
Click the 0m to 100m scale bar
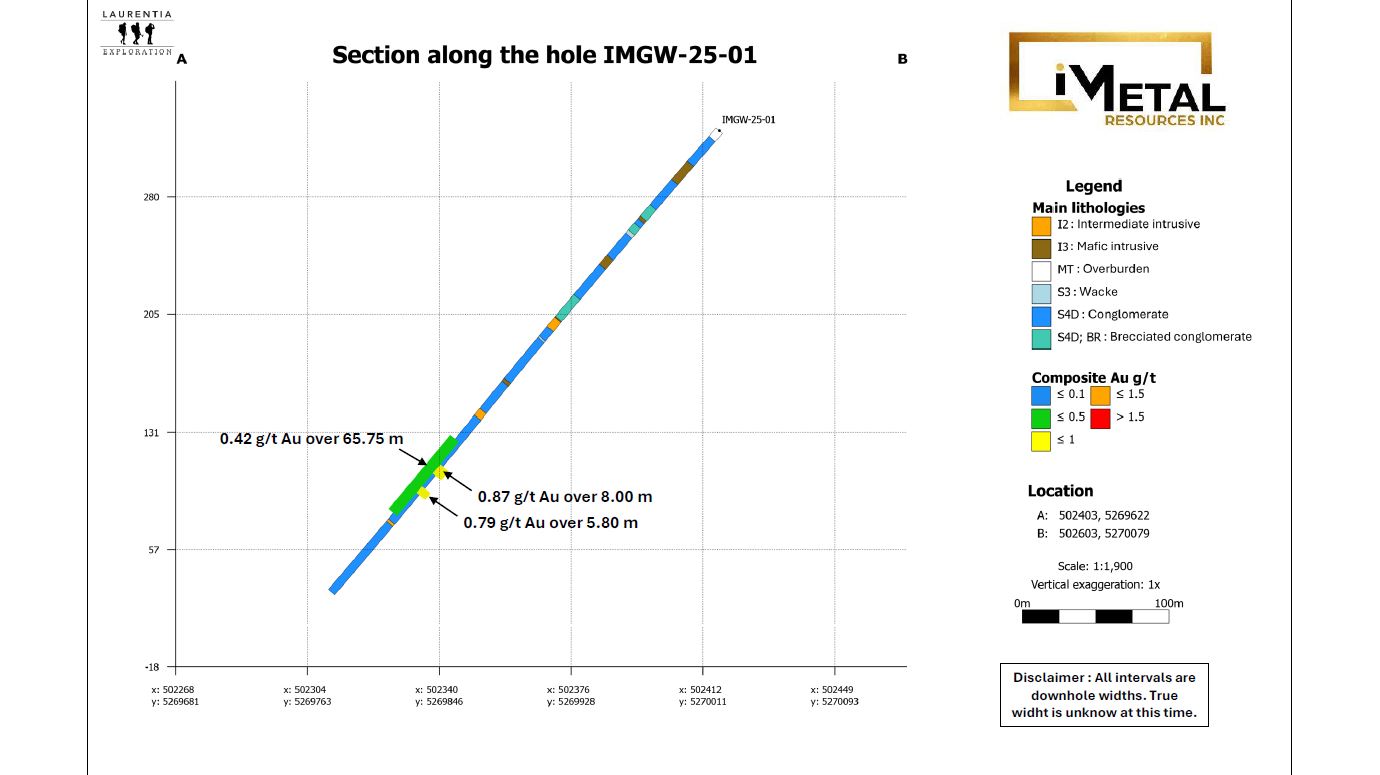(x=1095, y=616)
